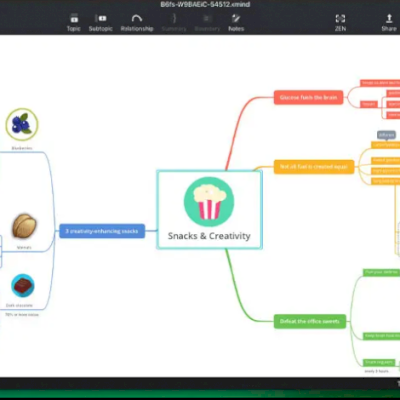Click the greyed-out Summary tool
Viewport: 400px width, 400px height.
pyautogui.click(x=174, y=23)
